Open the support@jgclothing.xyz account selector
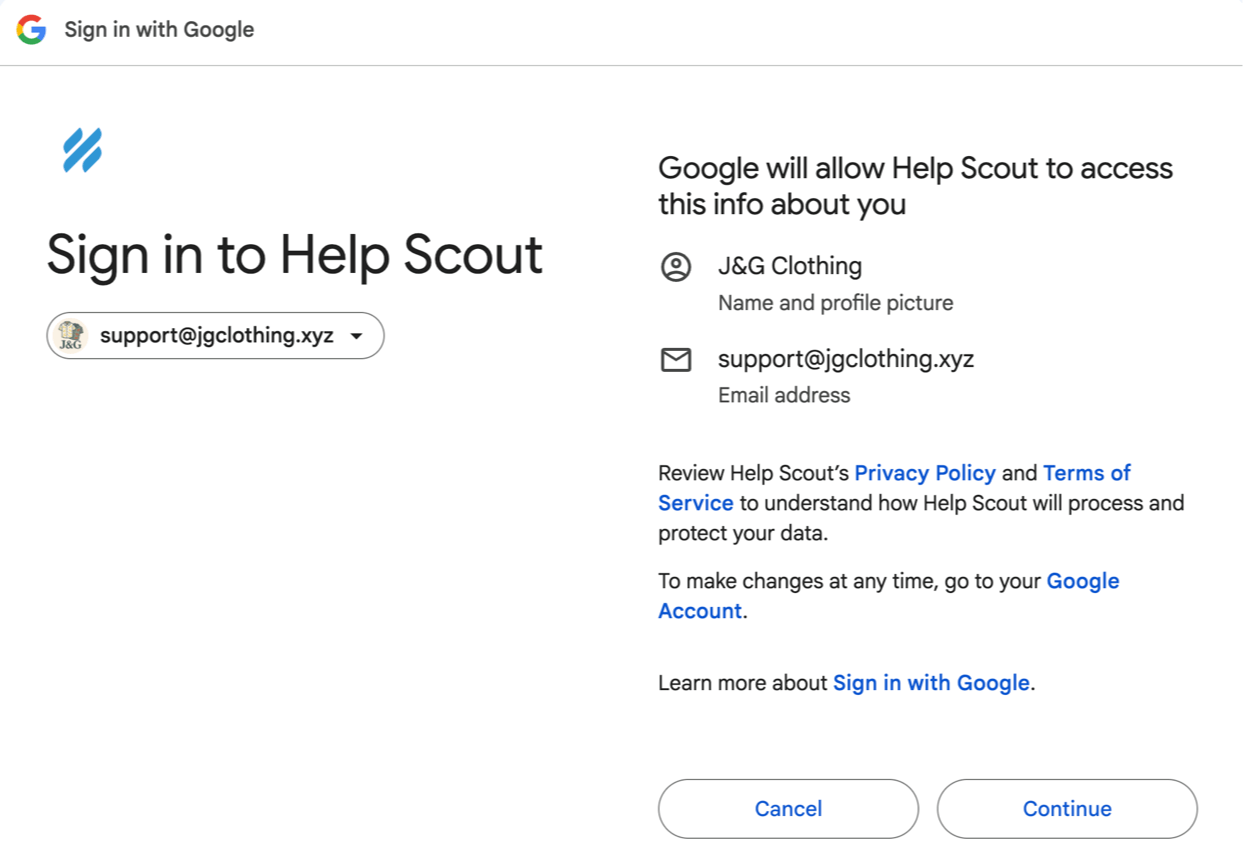Screen dimensions: 1243x866 [x=215, y=336]
